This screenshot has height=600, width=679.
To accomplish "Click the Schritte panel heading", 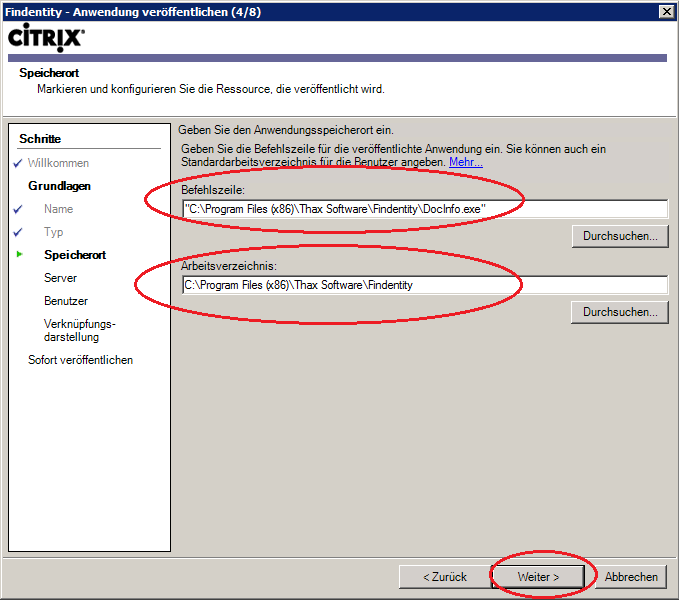I will [x=40, y=139].
